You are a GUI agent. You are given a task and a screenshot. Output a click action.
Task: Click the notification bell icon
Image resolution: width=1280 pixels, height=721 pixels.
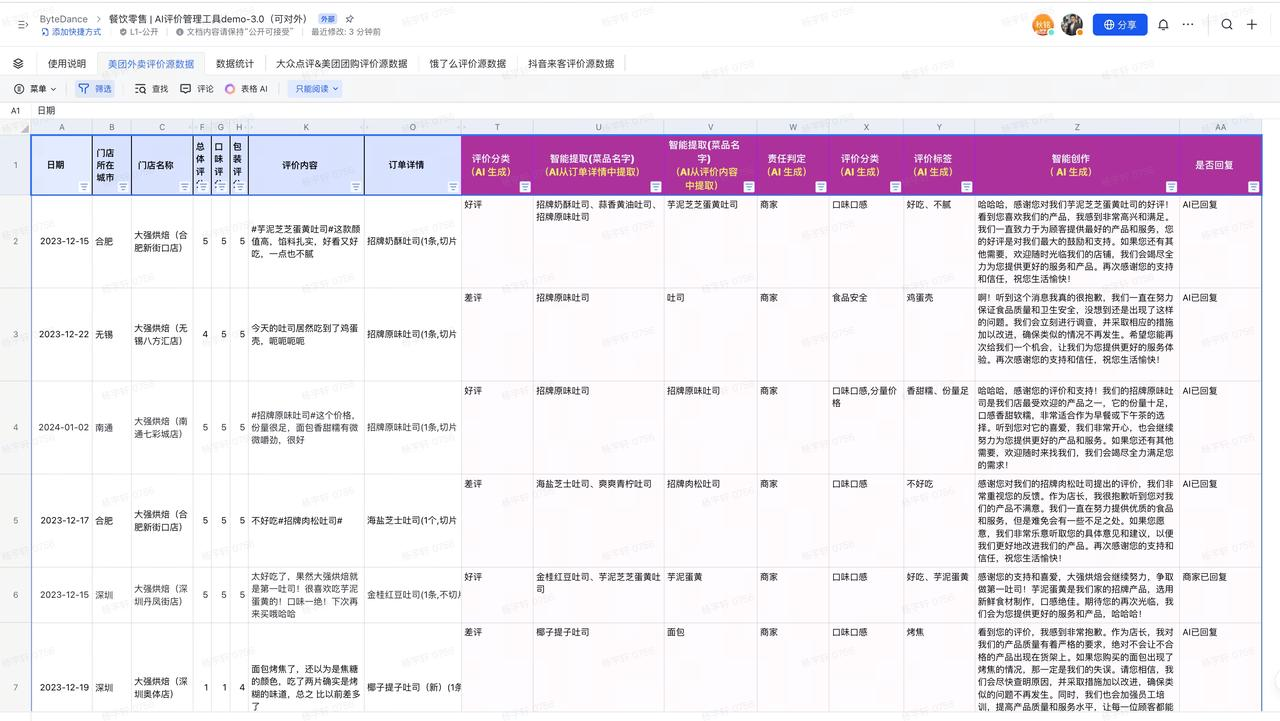tap(1163, 25)
